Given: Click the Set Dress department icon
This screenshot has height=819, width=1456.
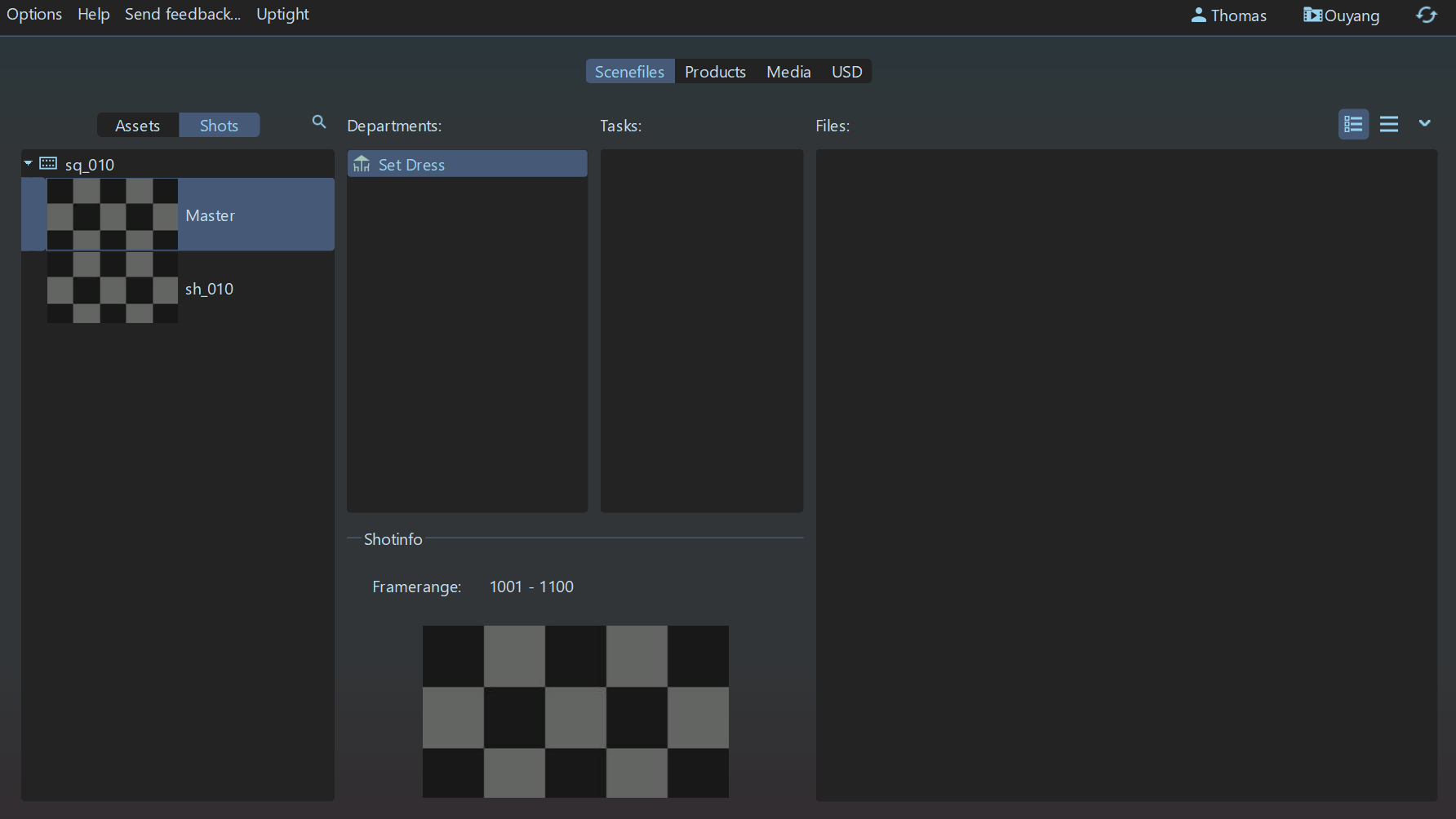Looking at the screenshot, I should tap(362, 164).
